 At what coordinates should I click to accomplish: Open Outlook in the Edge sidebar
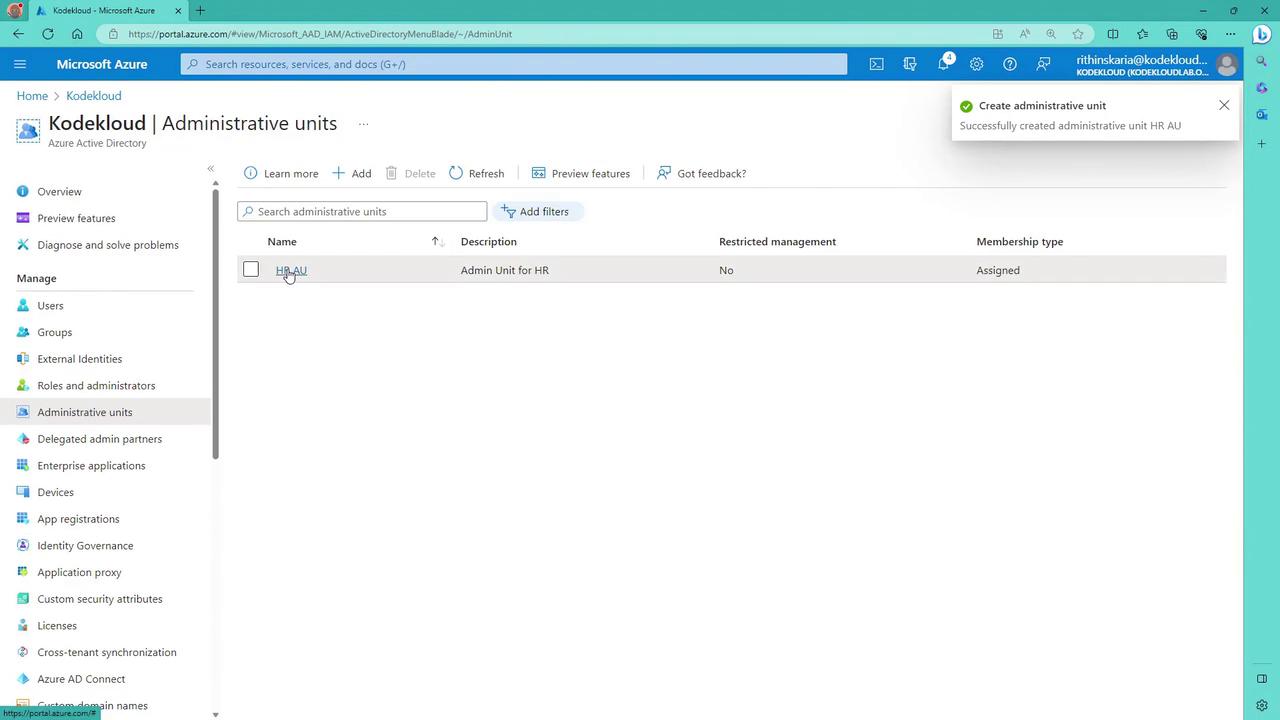[x=1262, y=115]
